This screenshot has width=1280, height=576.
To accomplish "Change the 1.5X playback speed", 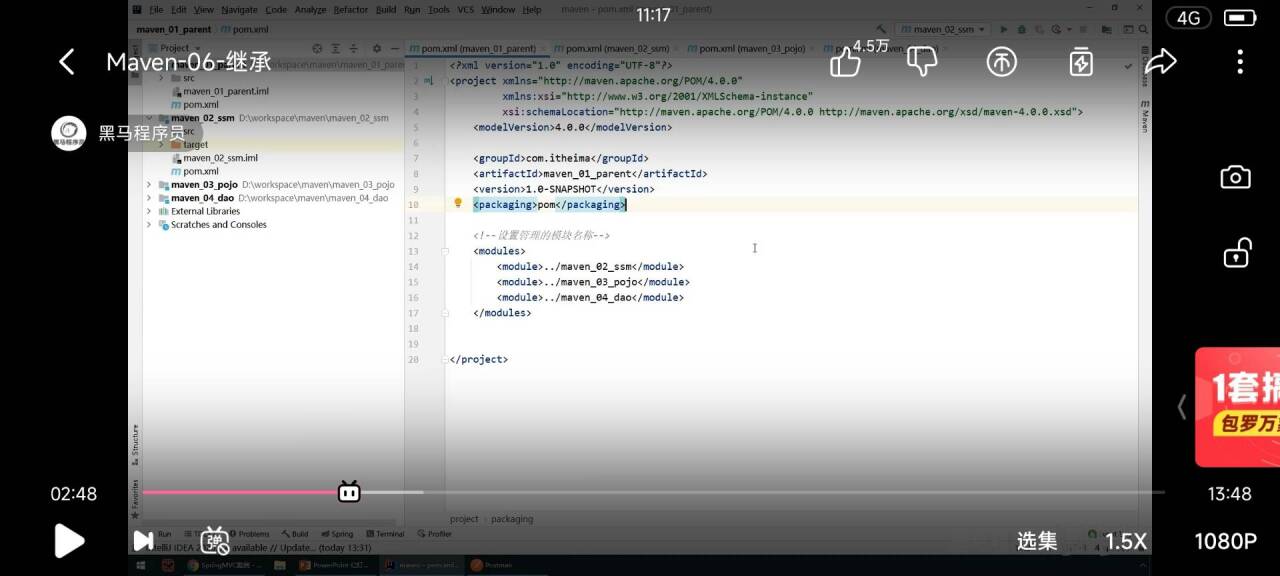I will pyautogui.click(x=1125, y=541).
